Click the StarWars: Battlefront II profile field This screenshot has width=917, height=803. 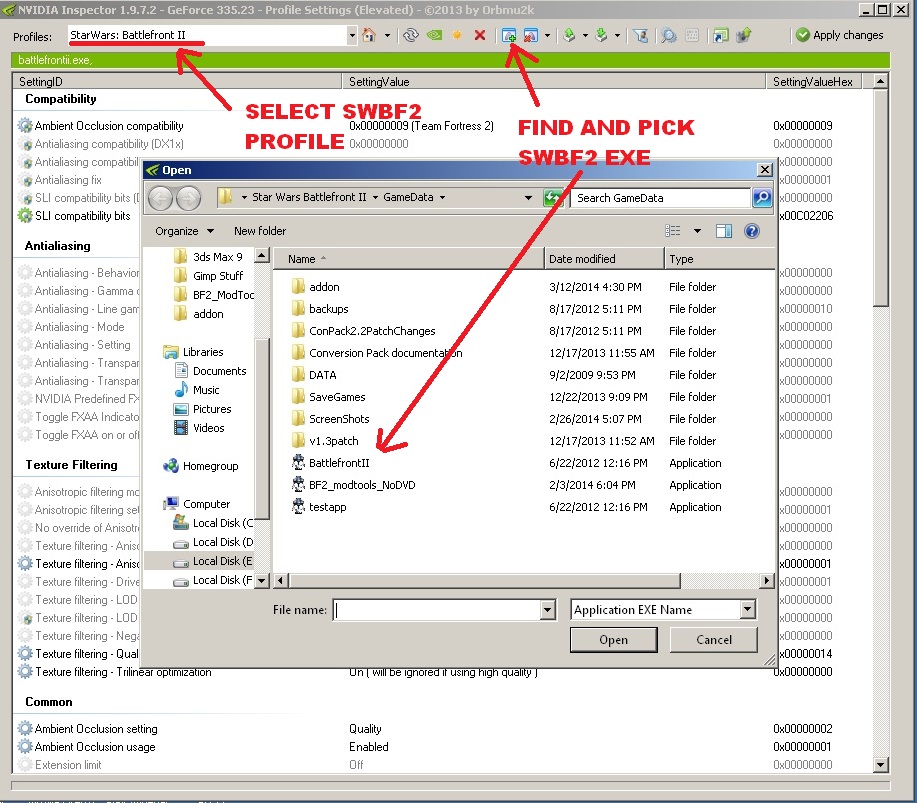point(207,35)
